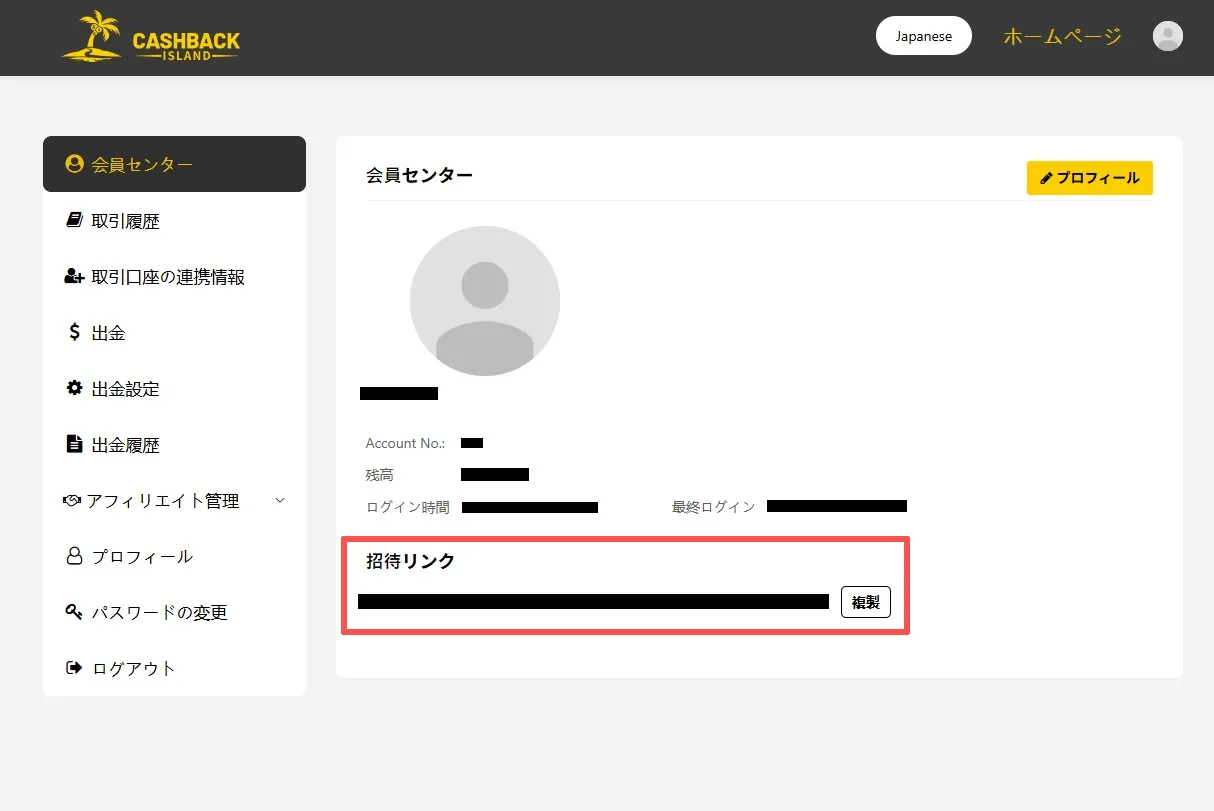Click the redacted invitation link text

593,602
